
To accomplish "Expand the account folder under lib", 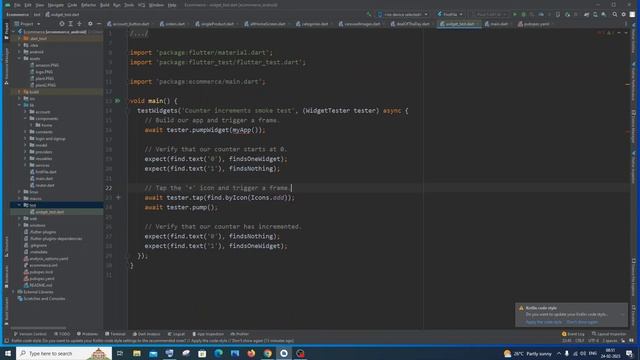I will click(x=26, y=112).
